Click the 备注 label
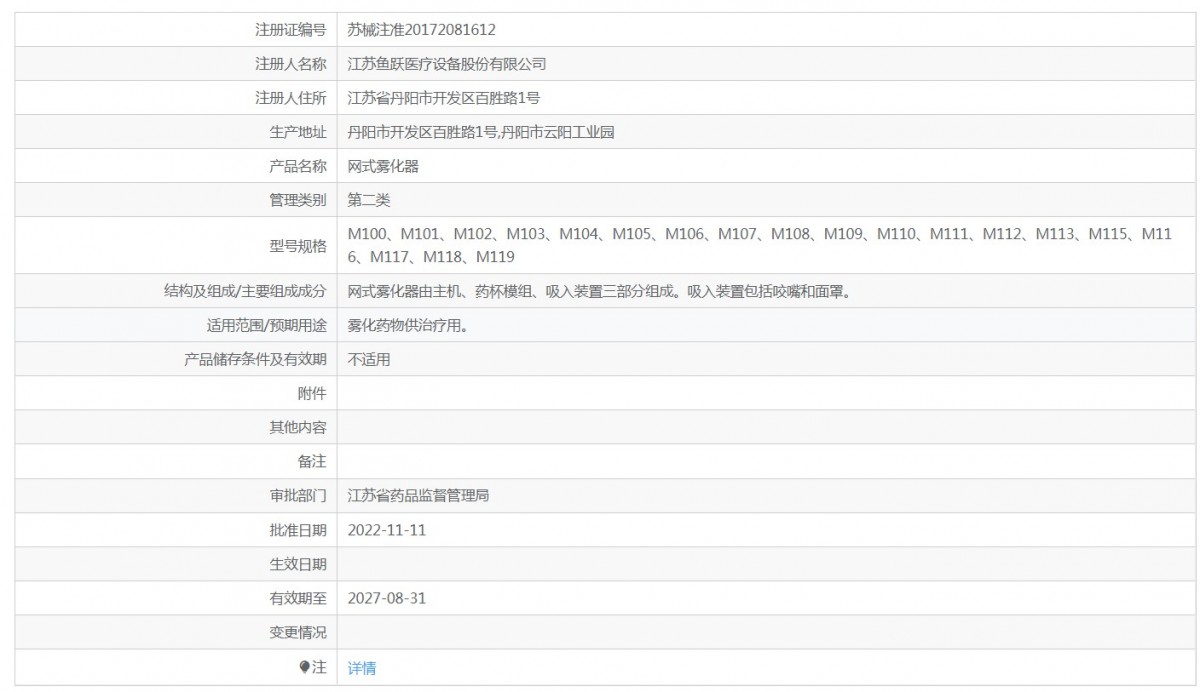 click(x=312, y=462)
